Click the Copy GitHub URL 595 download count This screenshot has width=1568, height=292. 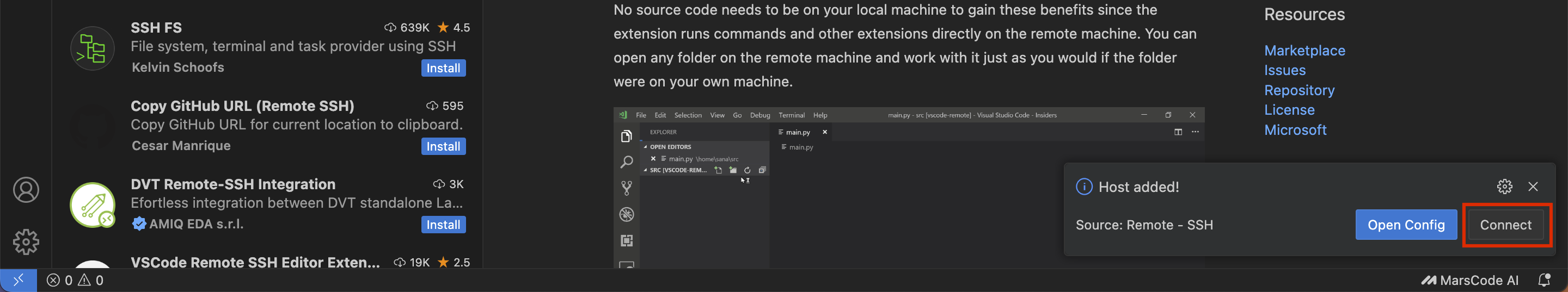click(x=445, y=106)
